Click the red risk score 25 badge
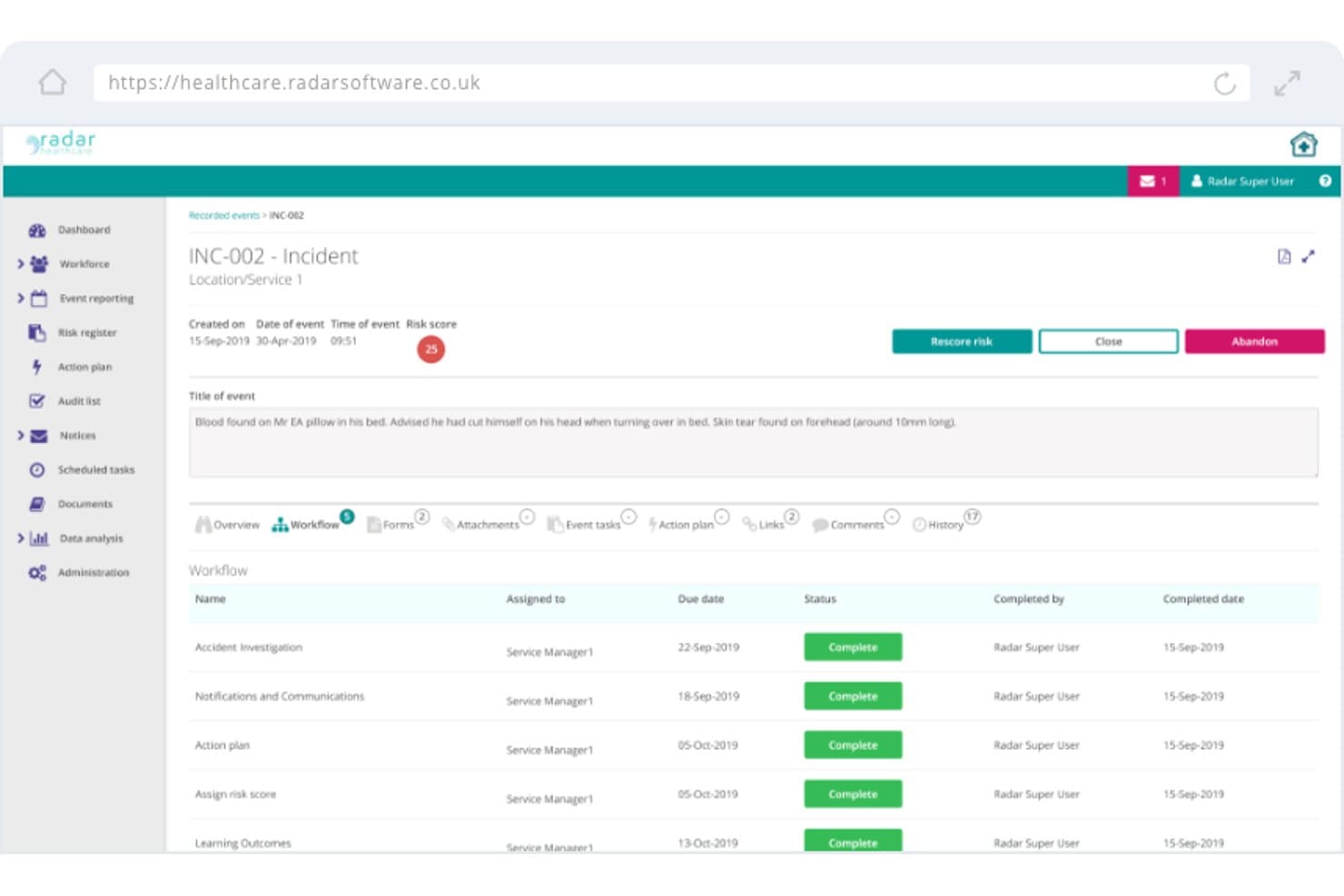This screenshot has height=896, width=1344. point(430,349)
